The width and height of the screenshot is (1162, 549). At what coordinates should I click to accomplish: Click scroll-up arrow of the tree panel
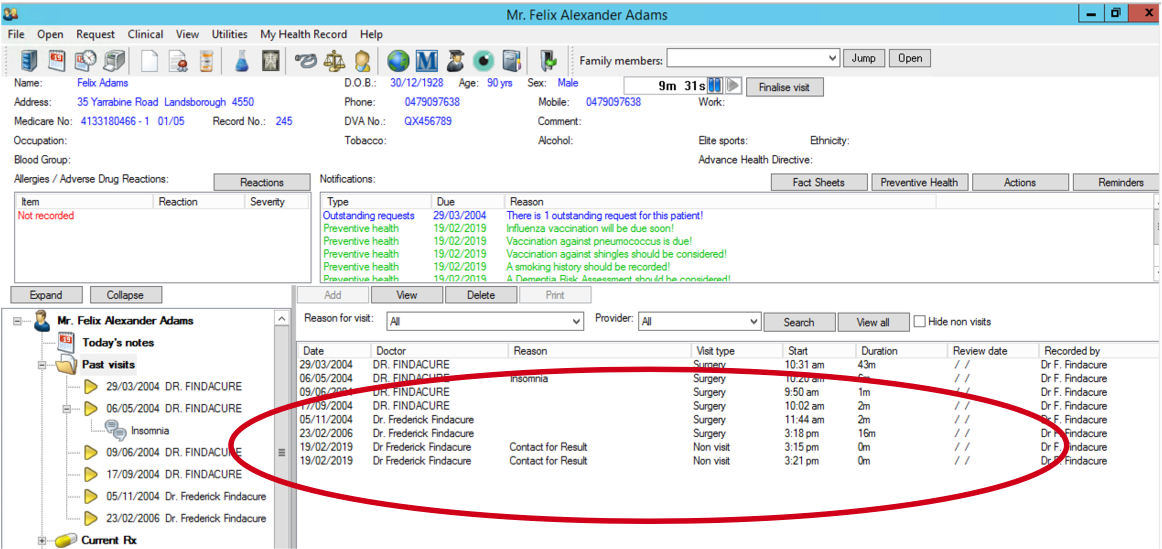tap(282, 319)
